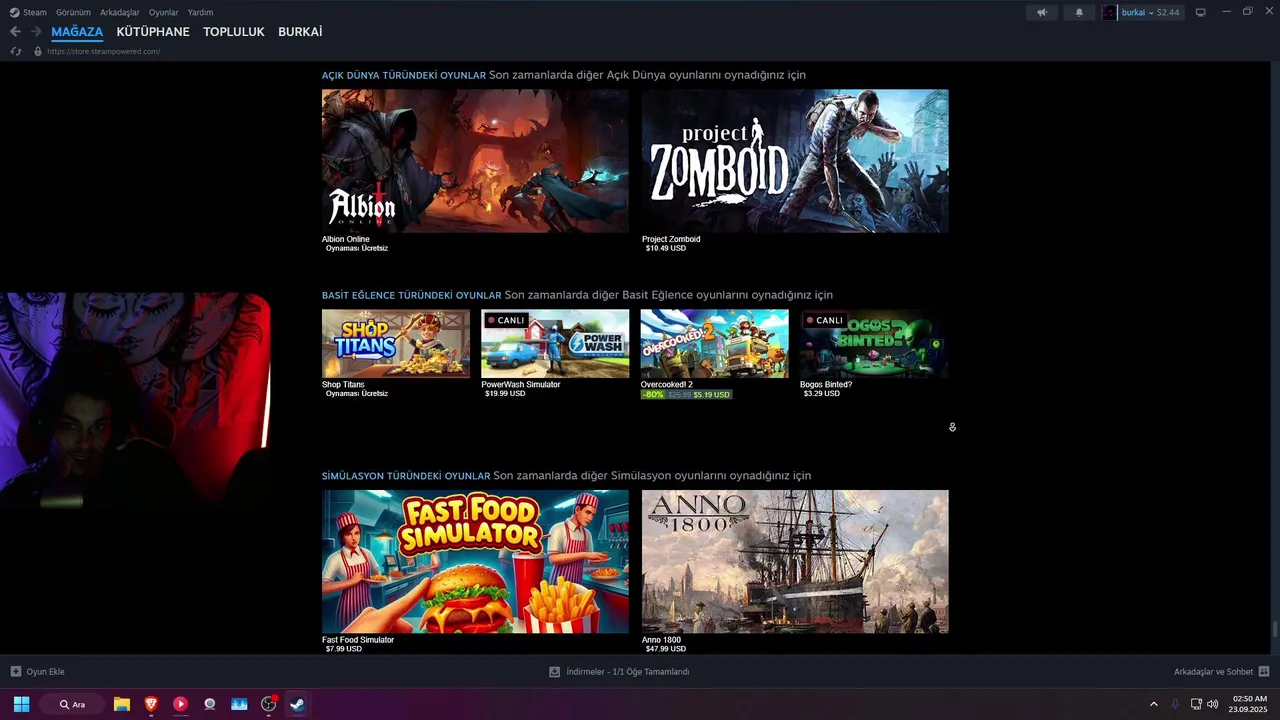Click the Anno 1800 $47.99 USD price
The image size is (1280, 720).
(x=666, y=649)
